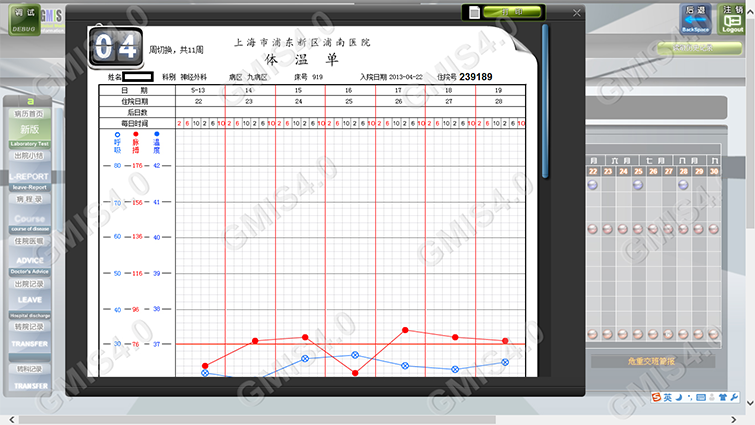This screenshot has width=755, height=425.
Task: Click the 调试 DEBUG icon
Action: 24,20
